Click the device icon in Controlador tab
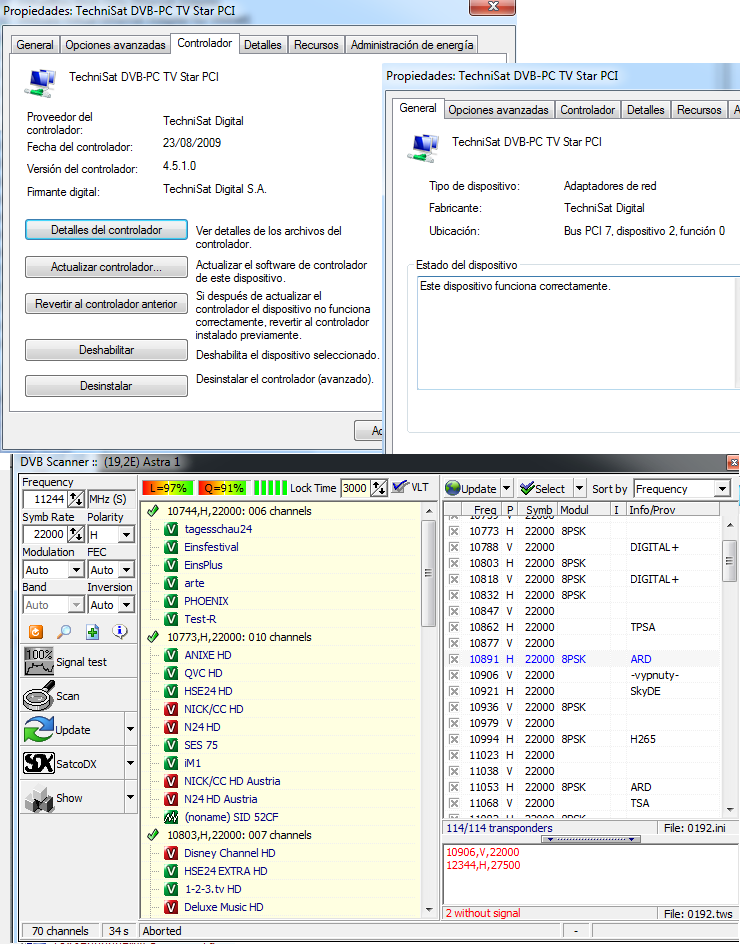The image size is (744, 944). coord(40,83)
